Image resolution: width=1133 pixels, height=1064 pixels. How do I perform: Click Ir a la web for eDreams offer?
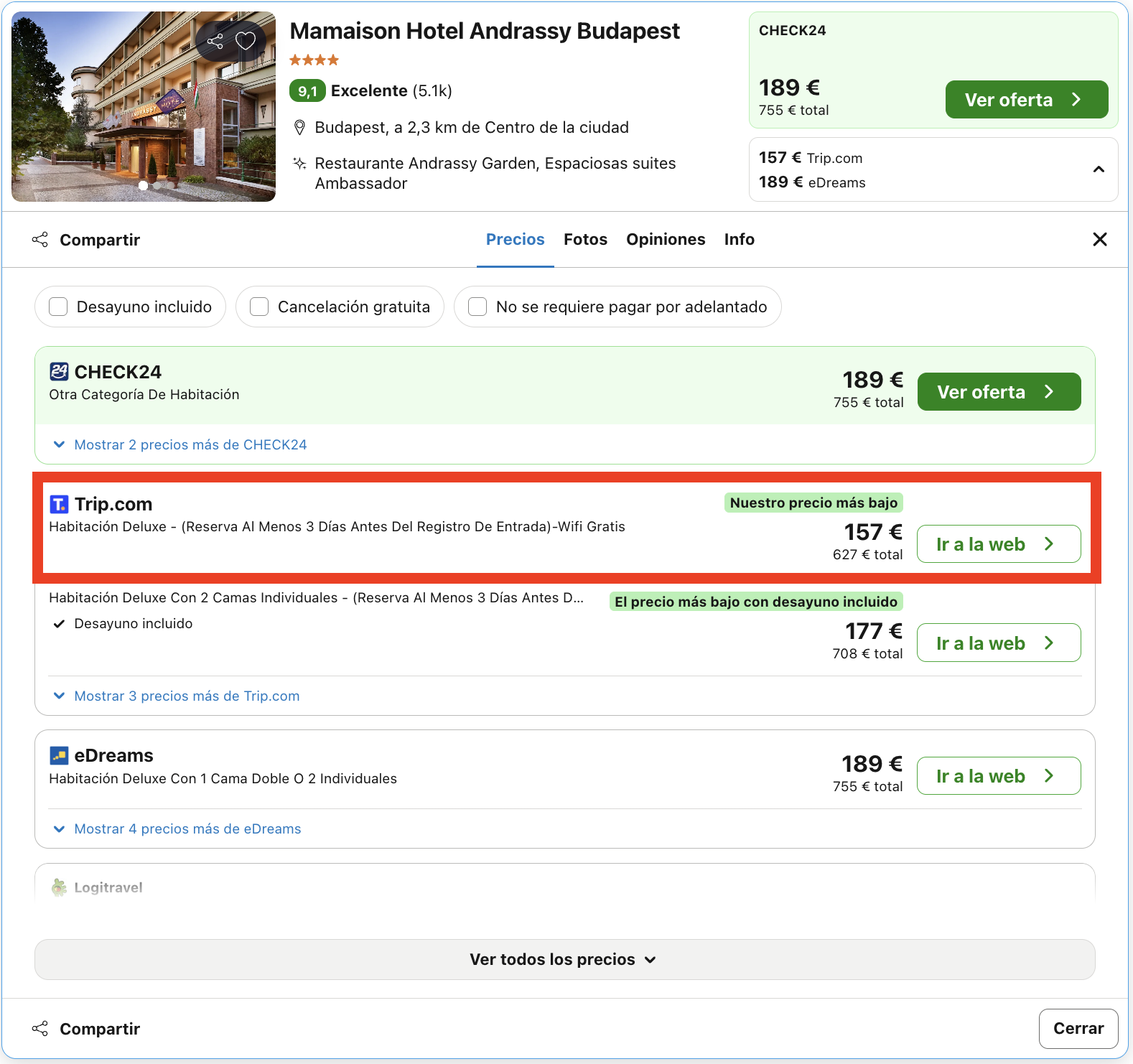(999, 775)
